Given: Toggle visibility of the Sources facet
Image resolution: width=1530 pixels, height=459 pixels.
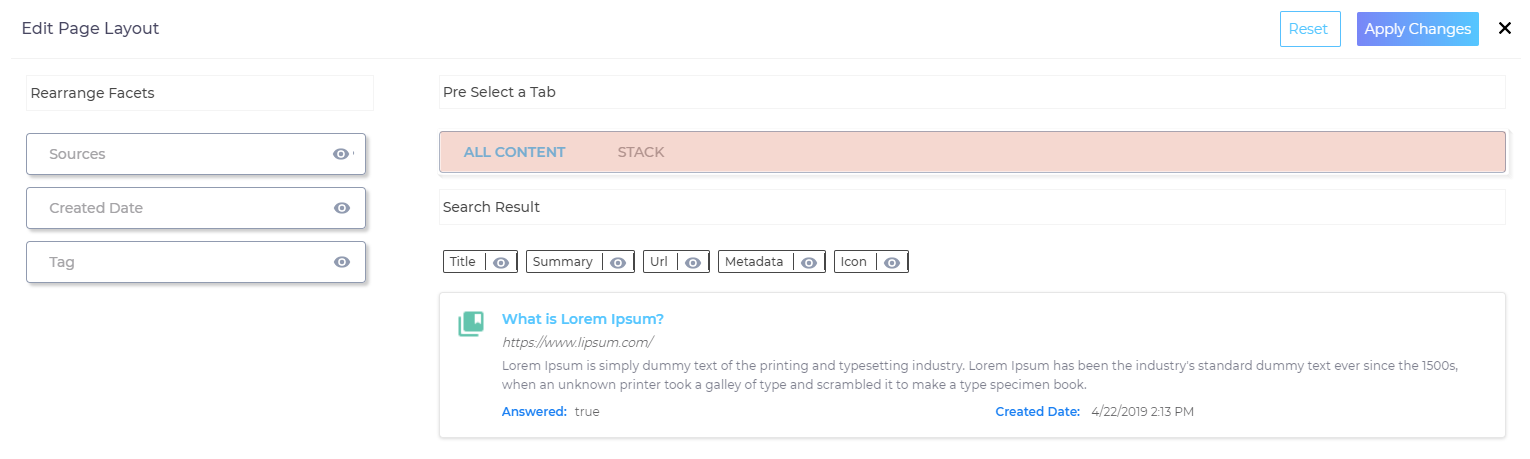Looking at the screenshot, I should pyautogui.click(x=341, y=154).
